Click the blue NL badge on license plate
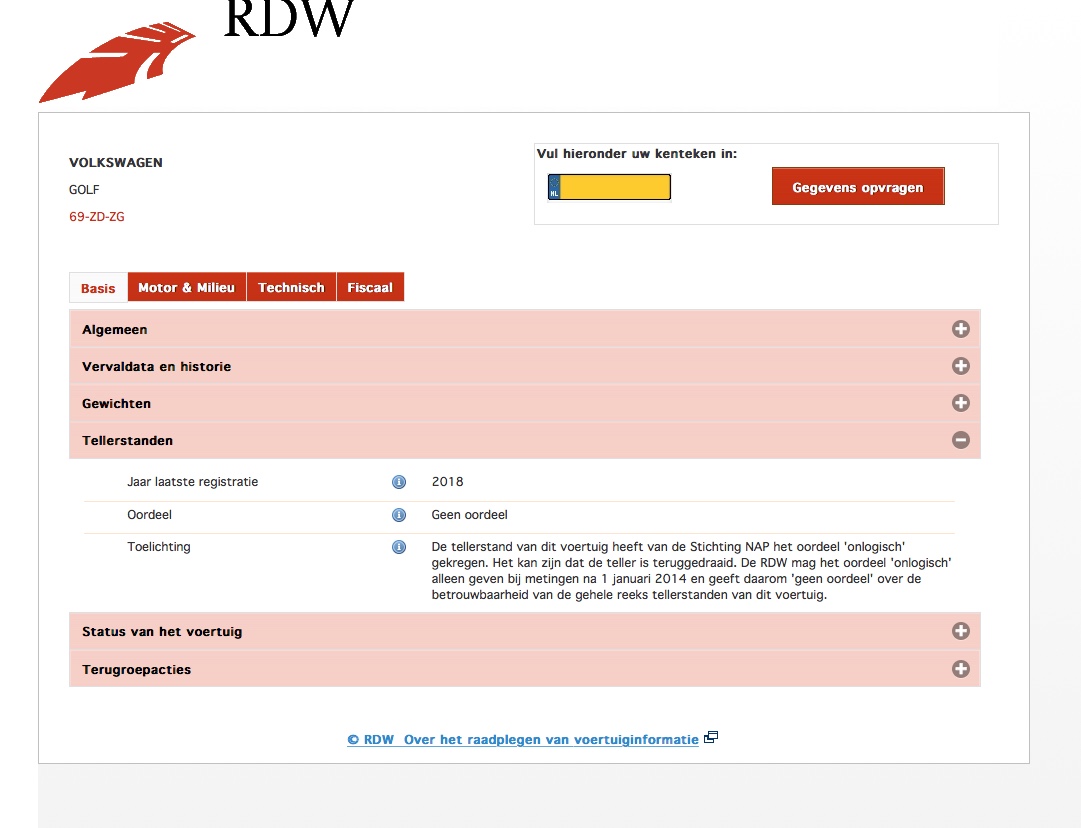This screenshot has height=828, width=1081. (x=554, y=187)
